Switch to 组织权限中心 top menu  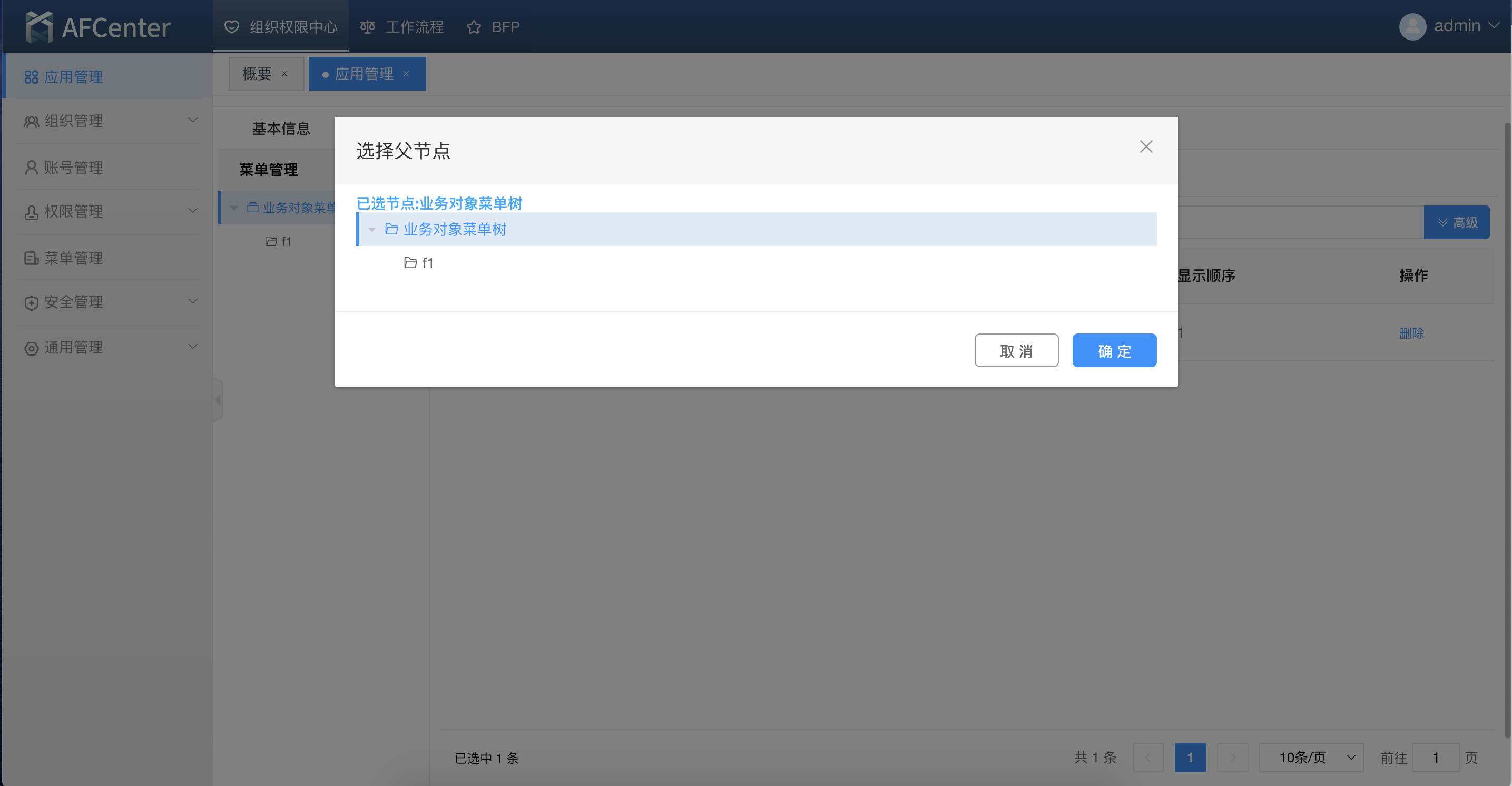coord(281,27)
